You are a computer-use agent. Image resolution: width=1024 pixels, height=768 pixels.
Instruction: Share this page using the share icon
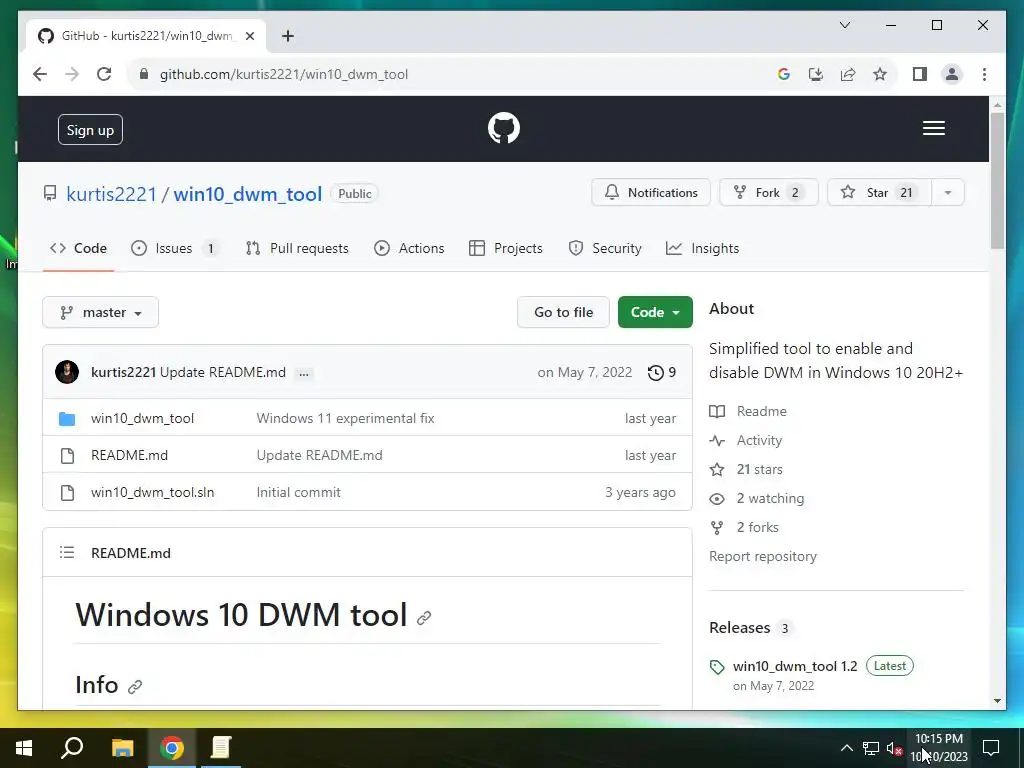click(848, 74)
